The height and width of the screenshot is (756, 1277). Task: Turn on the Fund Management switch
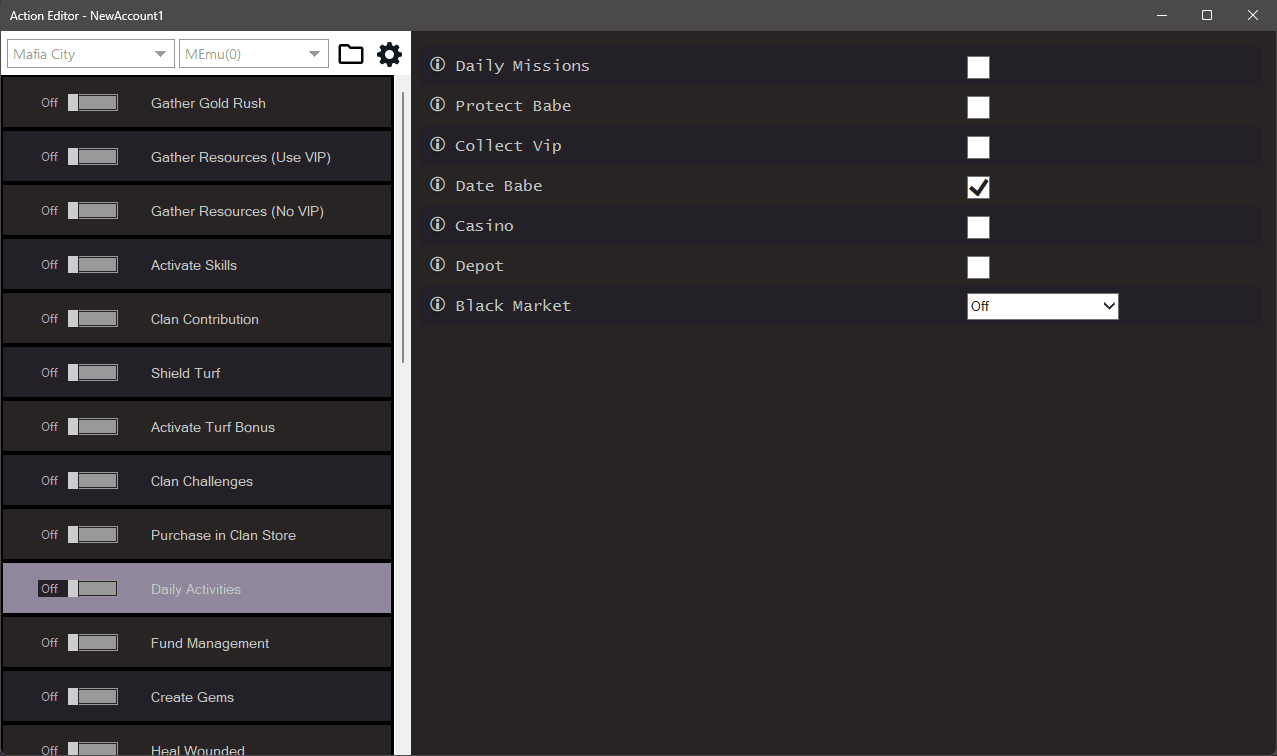[x=93, y=643]
